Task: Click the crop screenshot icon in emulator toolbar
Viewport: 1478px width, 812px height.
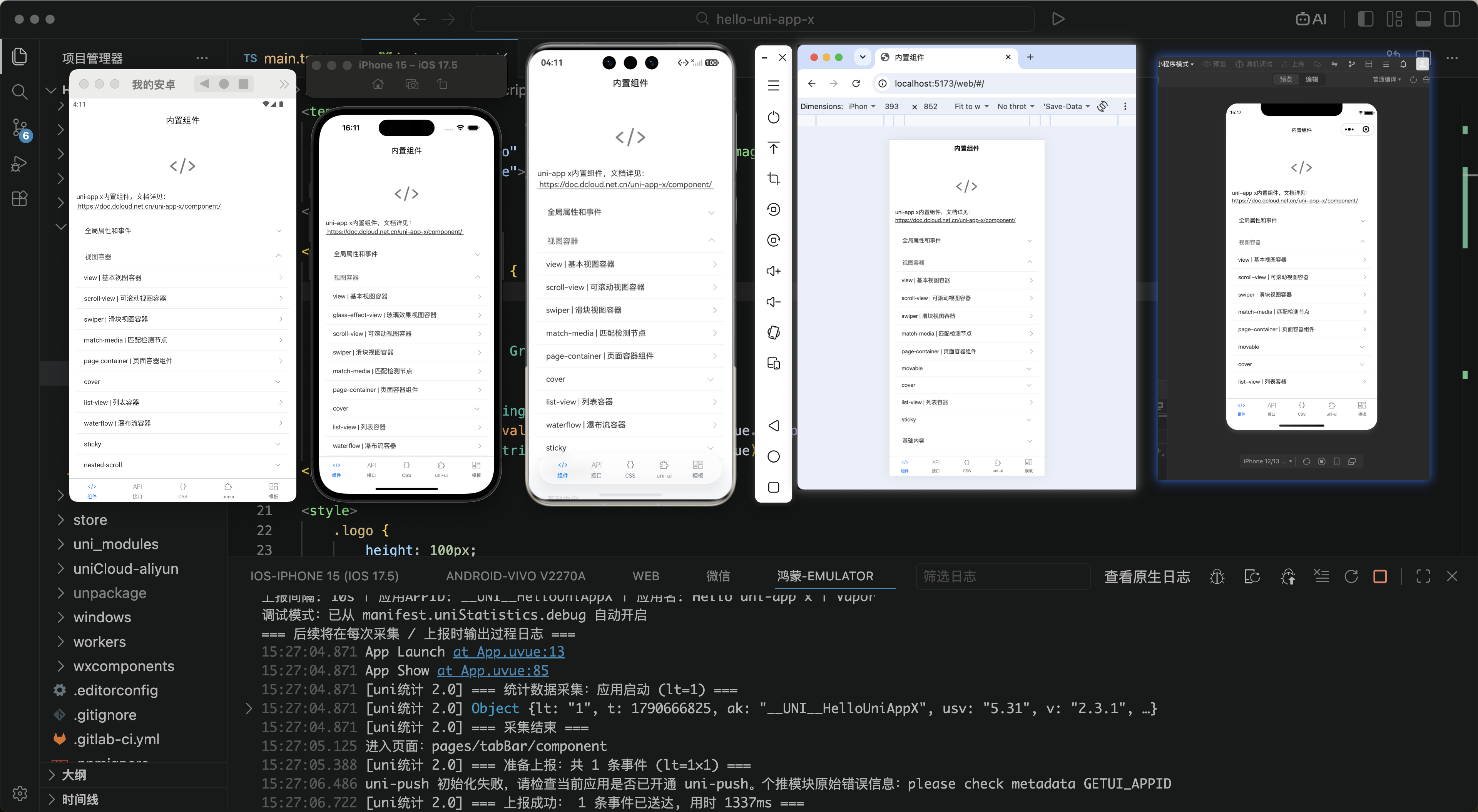Action: click(x=773, y=179)
